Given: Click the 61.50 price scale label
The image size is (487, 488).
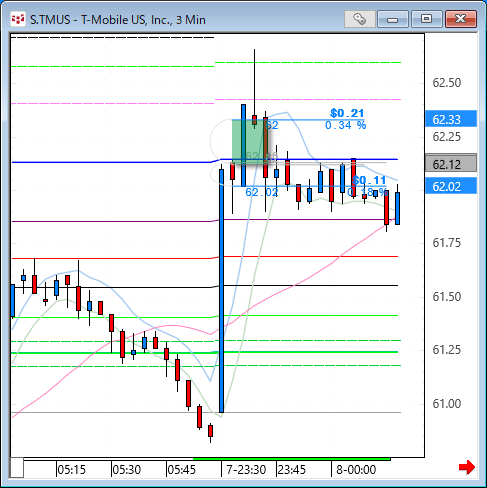Looking at the screenshot, I should point(447,297).
